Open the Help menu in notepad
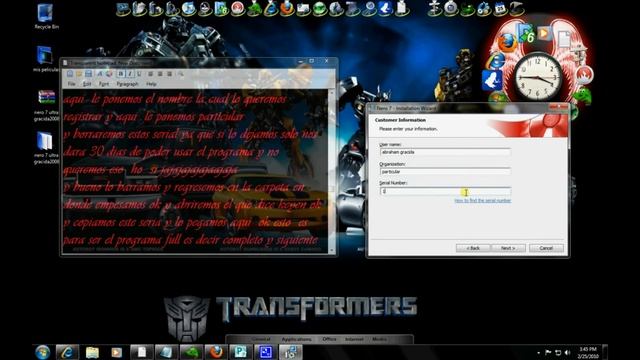Image resolution: width=640 pixels, height=360 pixels. (x=151, y=84)
